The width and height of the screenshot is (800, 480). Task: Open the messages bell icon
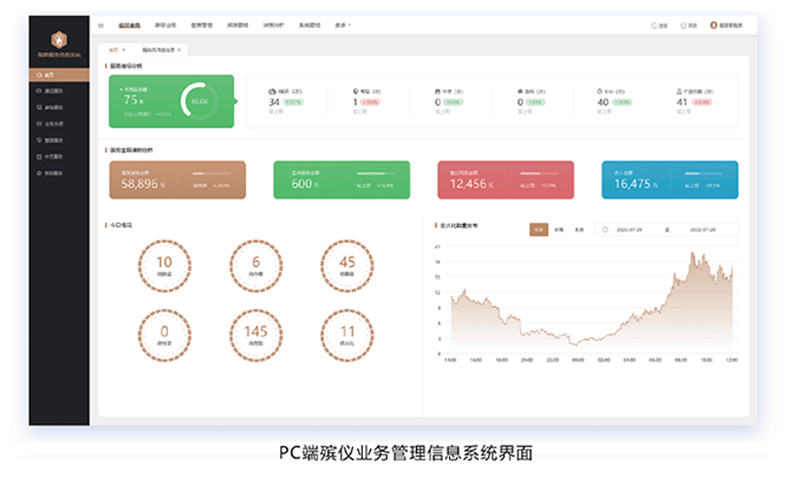tap(684, 25)
